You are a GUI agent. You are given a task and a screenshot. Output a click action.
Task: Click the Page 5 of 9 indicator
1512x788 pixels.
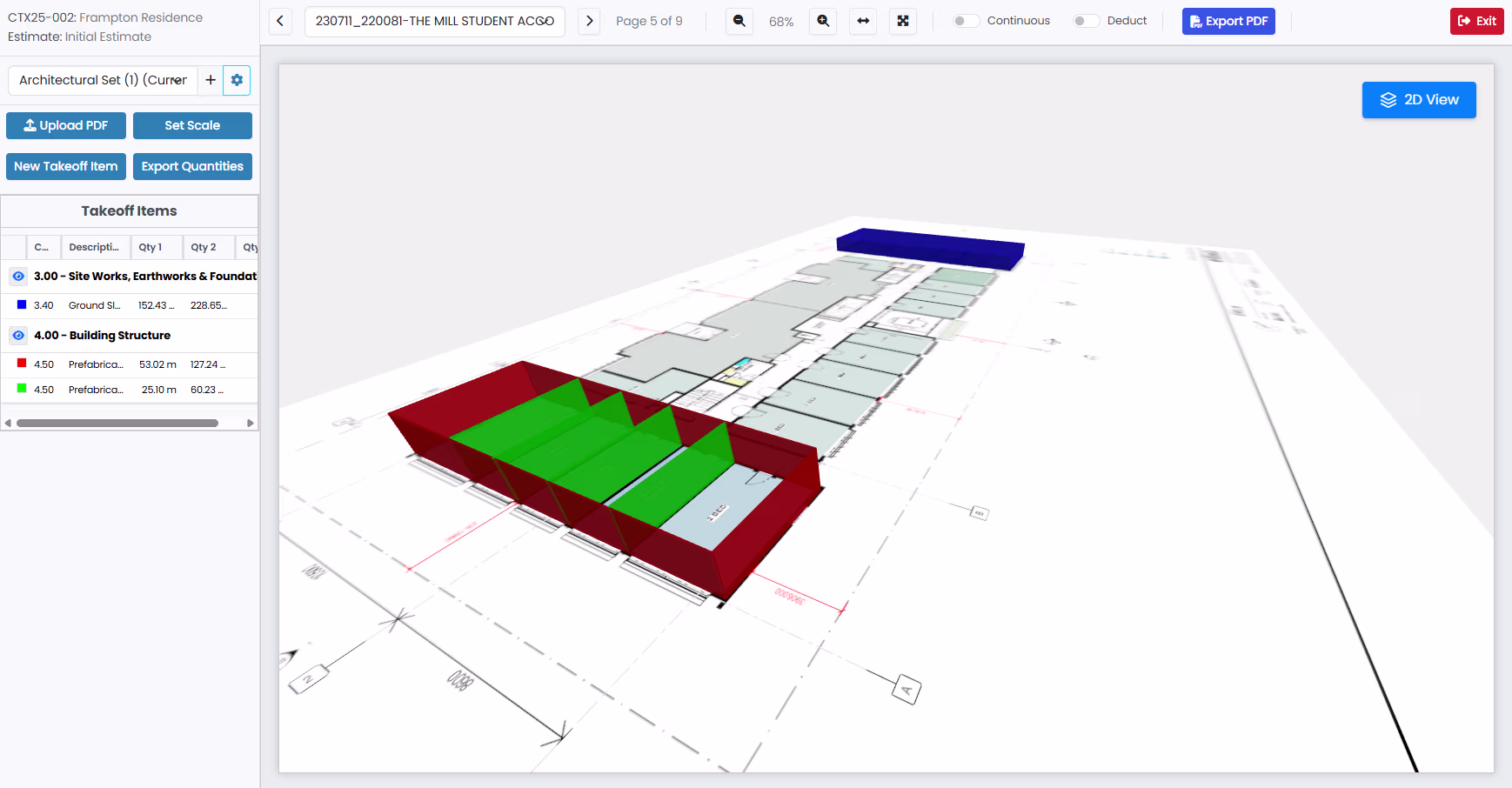click(x=649, y=21)
